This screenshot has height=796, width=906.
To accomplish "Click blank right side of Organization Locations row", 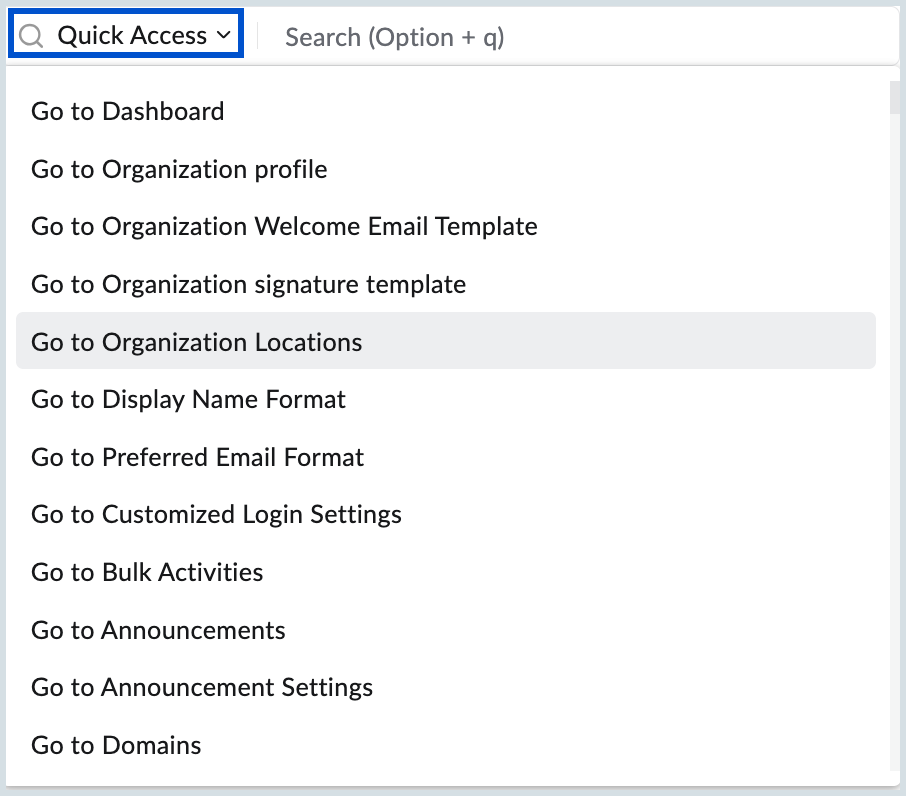I will [x=700, y=342].
